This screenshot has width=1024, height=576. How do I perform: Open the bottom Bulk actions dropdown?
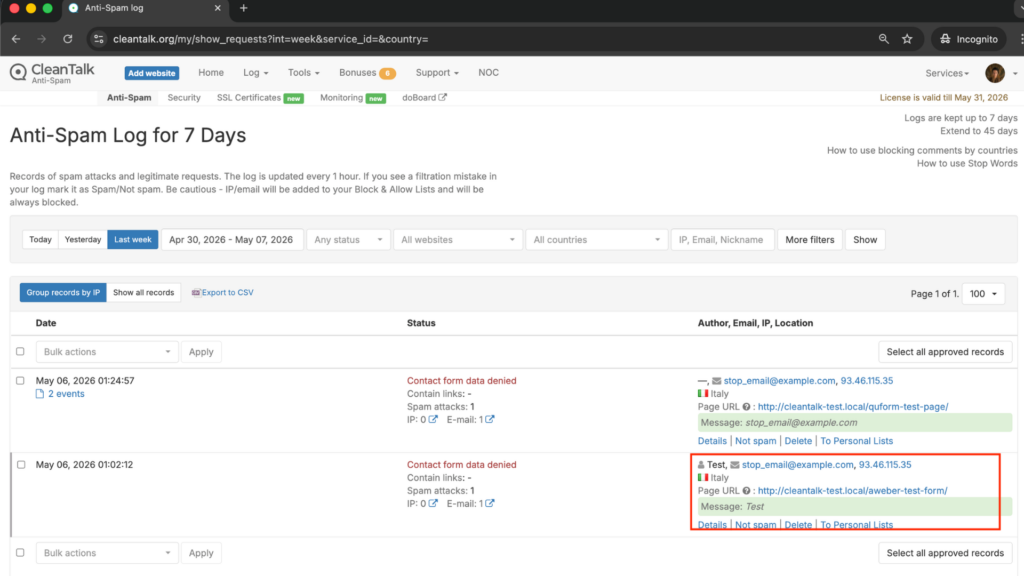click(x=106, y=553)
